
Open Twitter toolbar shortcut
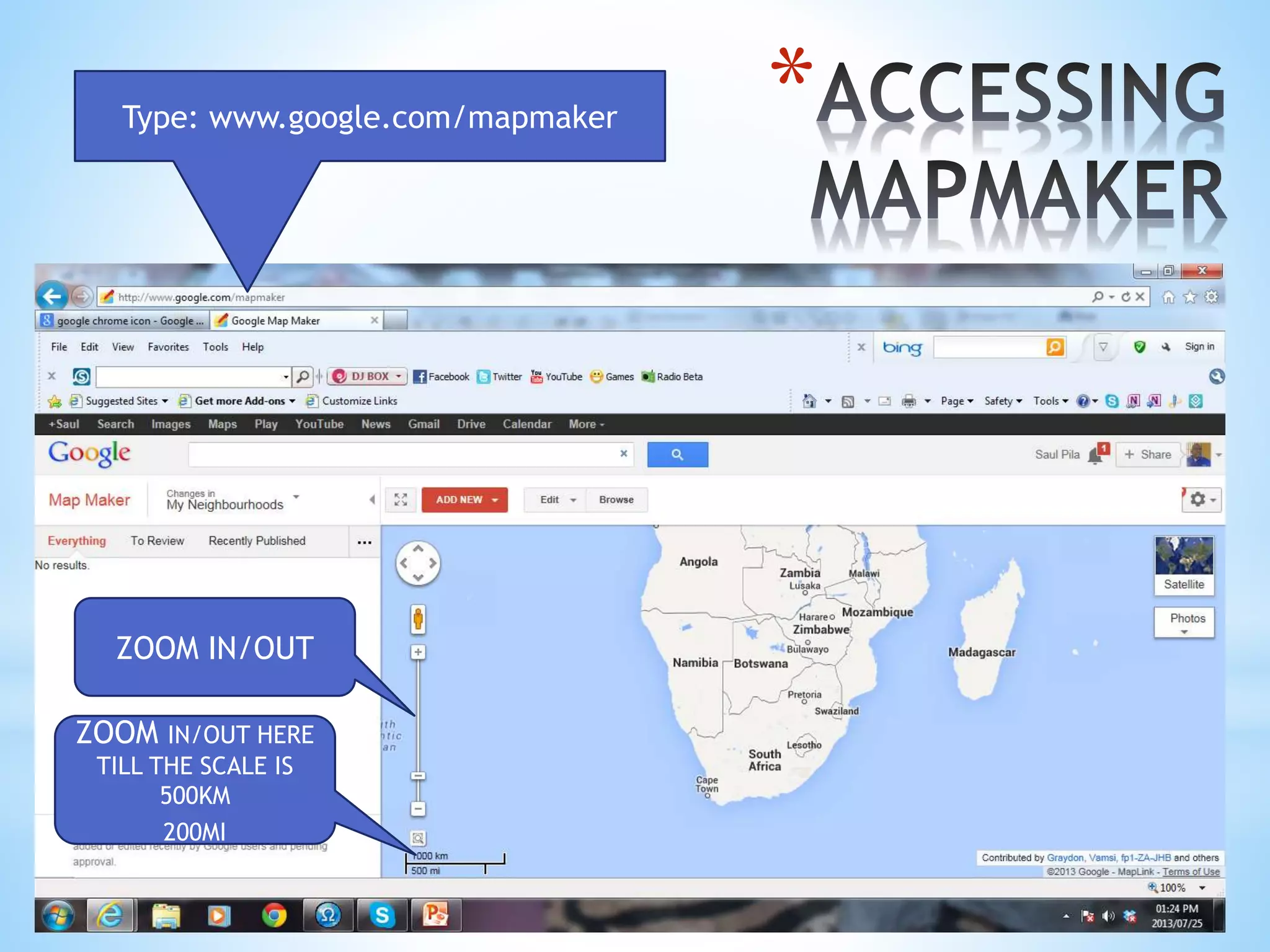[x=500, y=377]
